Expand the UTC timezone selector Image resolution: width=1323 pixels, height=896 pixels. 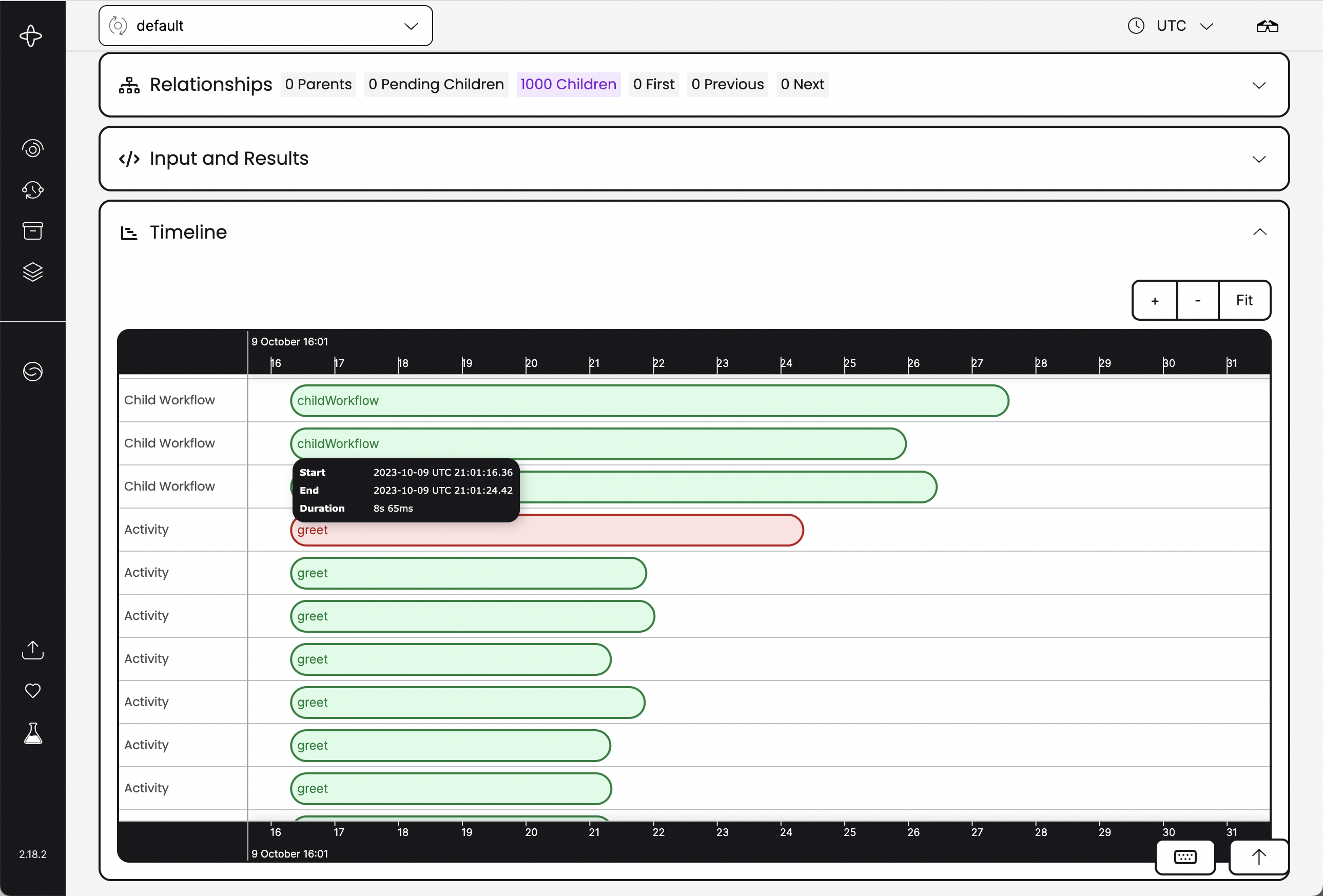[x=1172, y=25]
